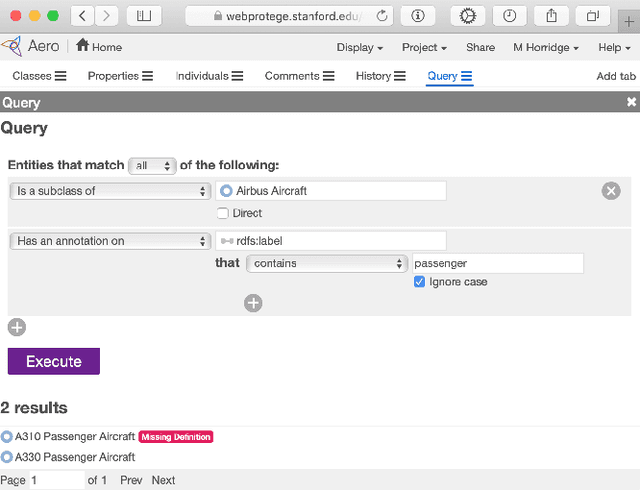This screenshot has height=490, width=640.
Task: Open the Project dropdown menu
Action: pos(424,47)
